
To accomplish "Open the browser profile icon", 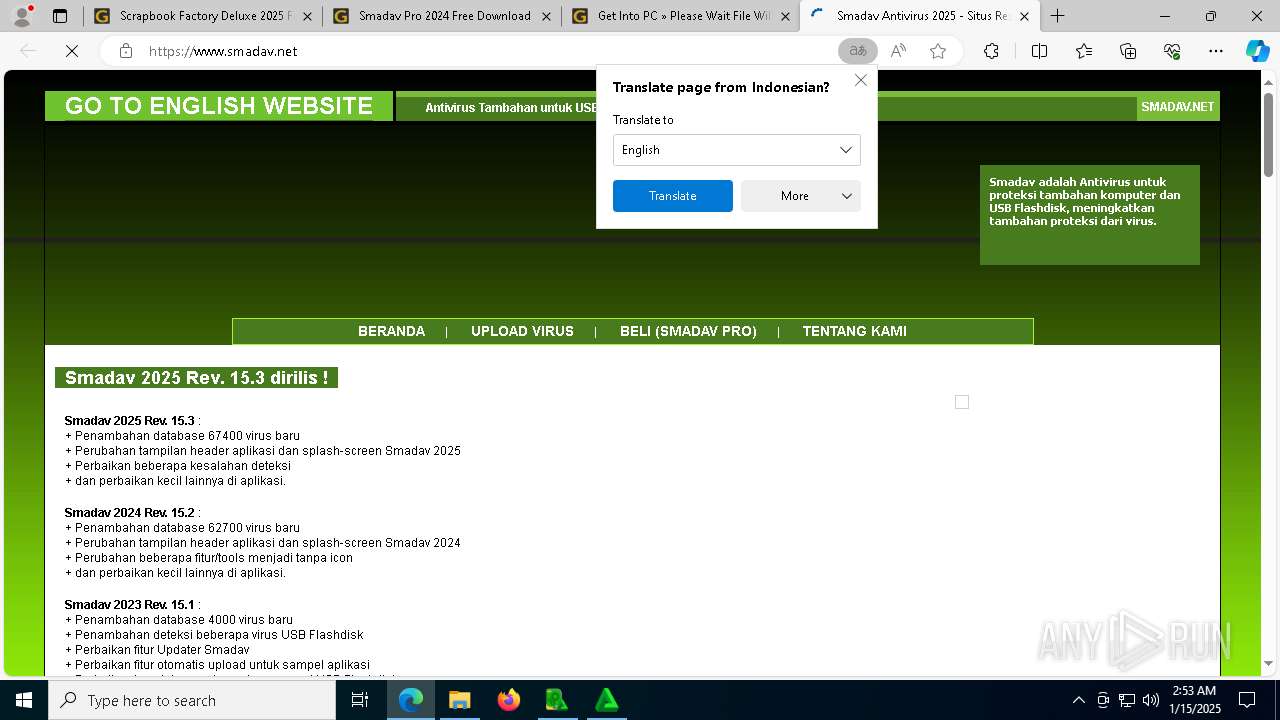I will (x=21, y=16).
